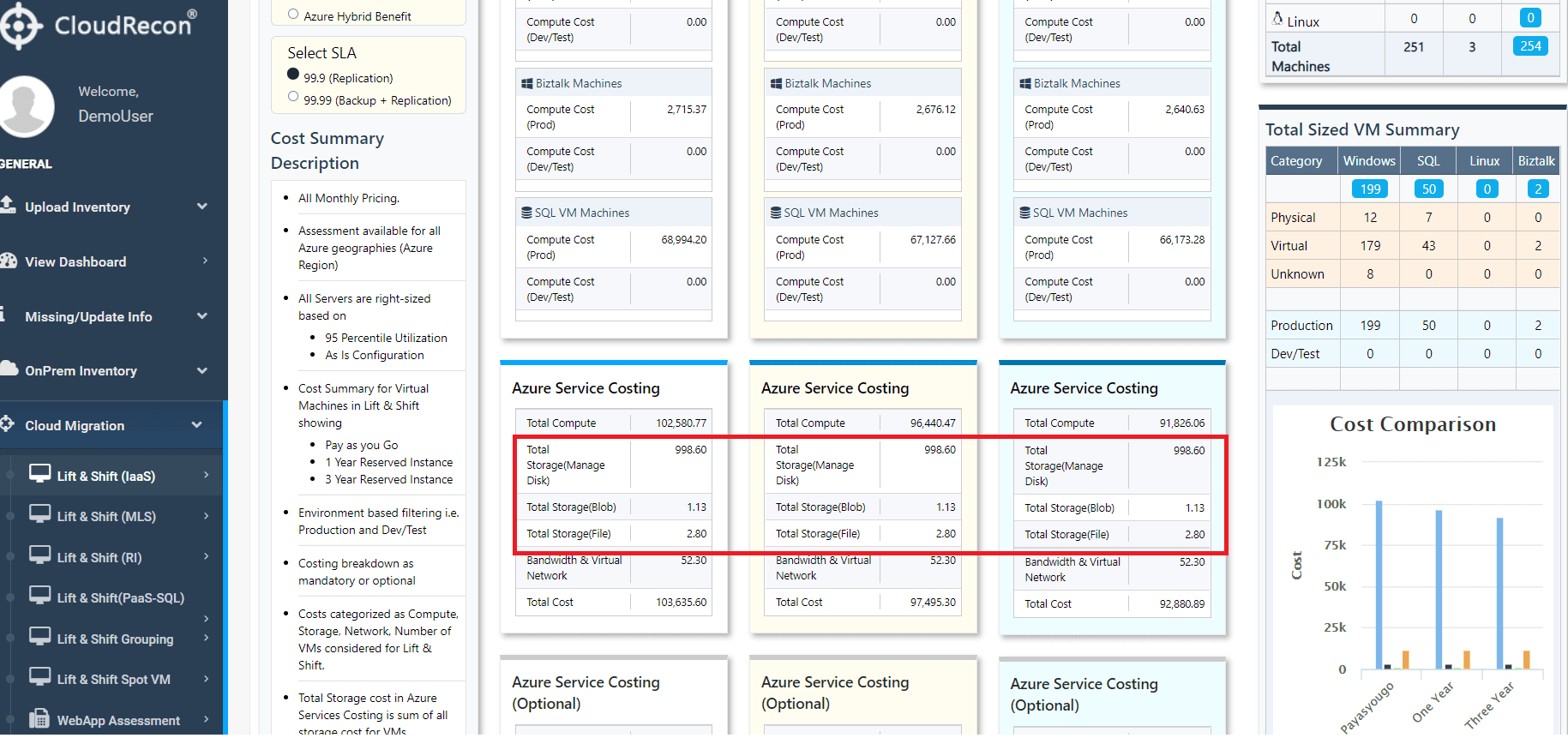Click the Windows icon beside Biztalk Machines above 2,715.37
Viewport: 1568px width, 750px height.
click(x=527, y=83)
